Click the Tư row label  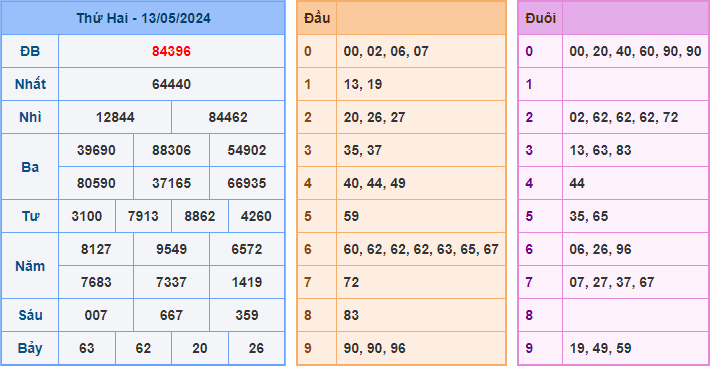pyautogui.click(x=30, y=216)
